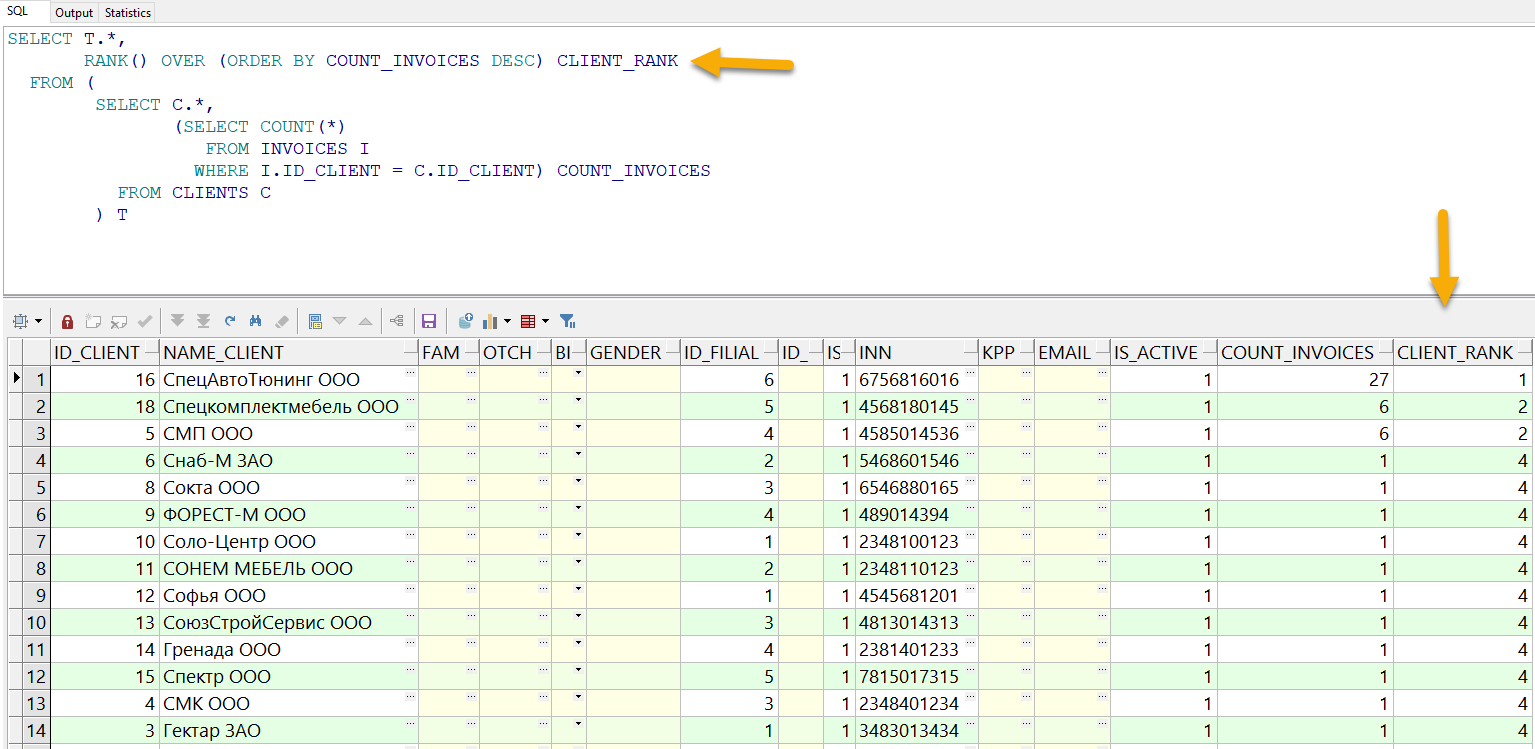Click the blue database export icon
Viewport: 1535px width, 749px height.
[x=465, y=320]
